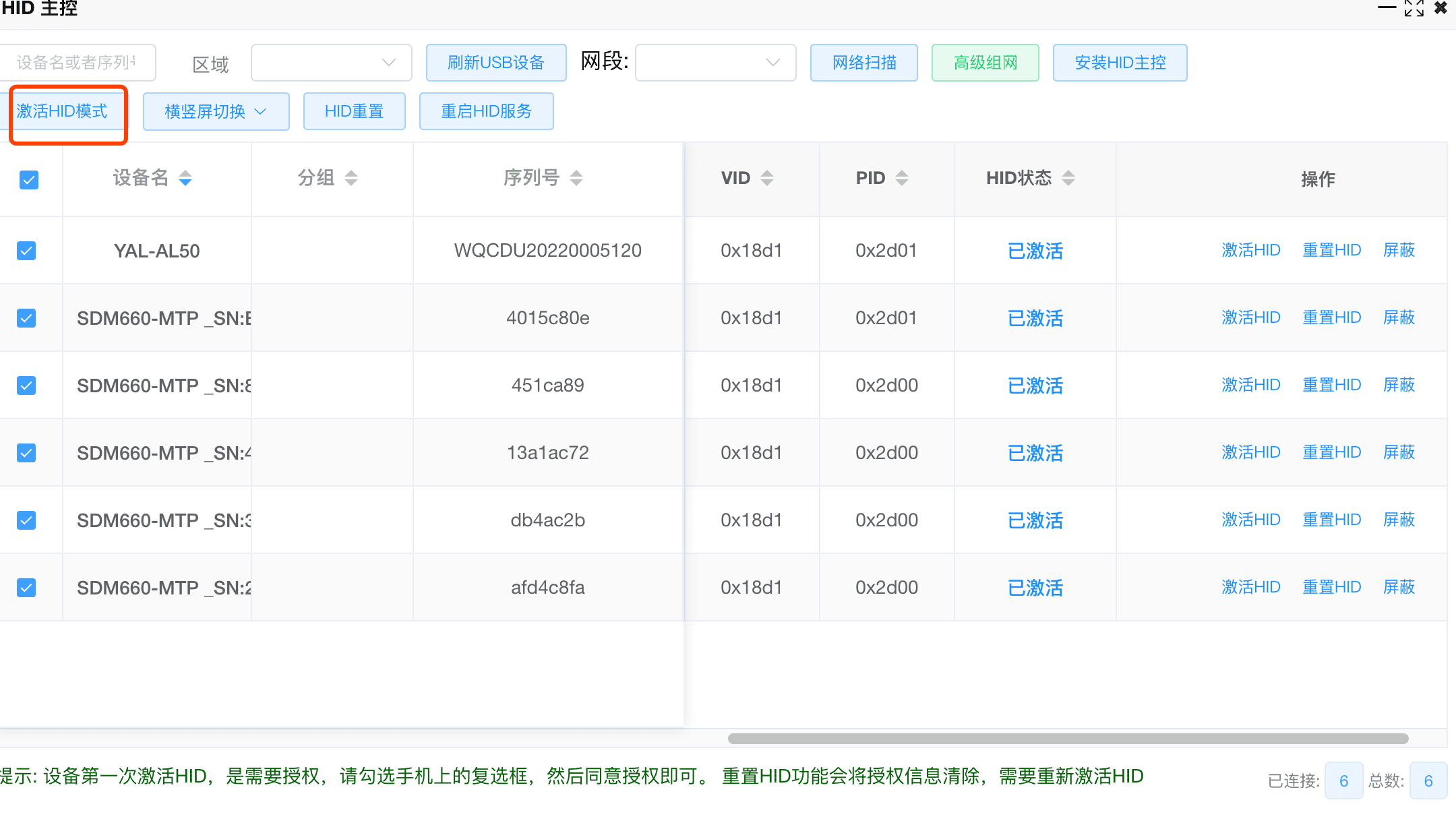Click the fullscreen expand window icon
This screenshot has height=829, width=1456.
[x=1414, y=8]
